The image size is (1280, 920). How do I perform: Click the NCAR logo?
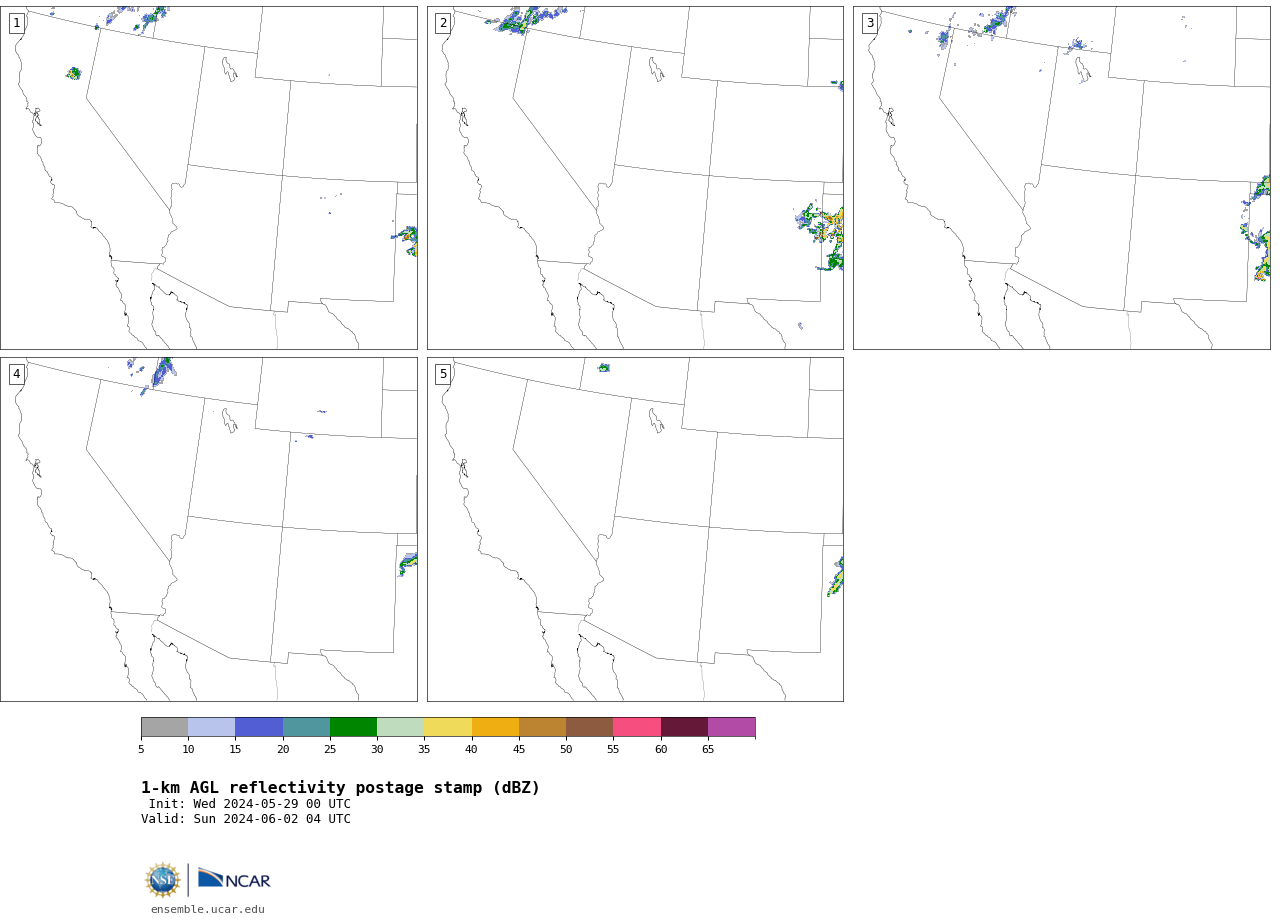(234, 879)
